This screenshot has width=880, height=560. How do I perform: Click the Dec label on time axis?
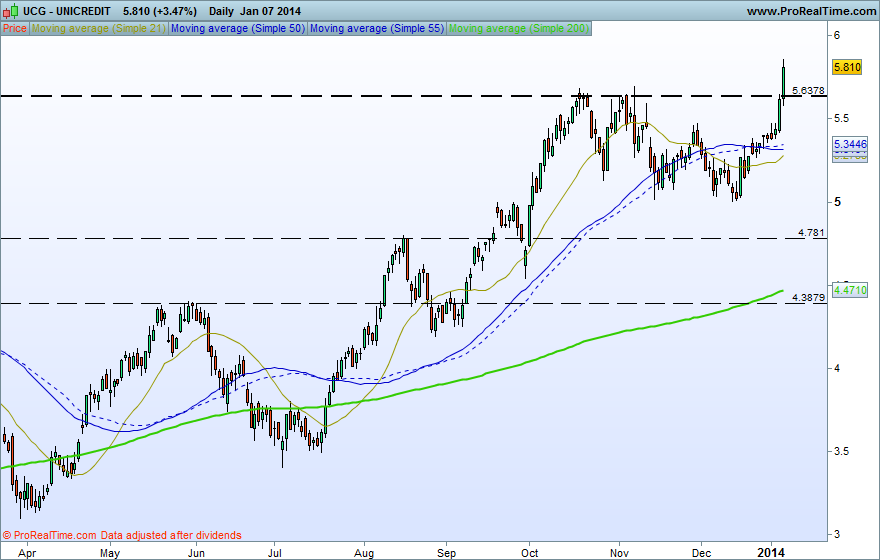pos(701,553)
